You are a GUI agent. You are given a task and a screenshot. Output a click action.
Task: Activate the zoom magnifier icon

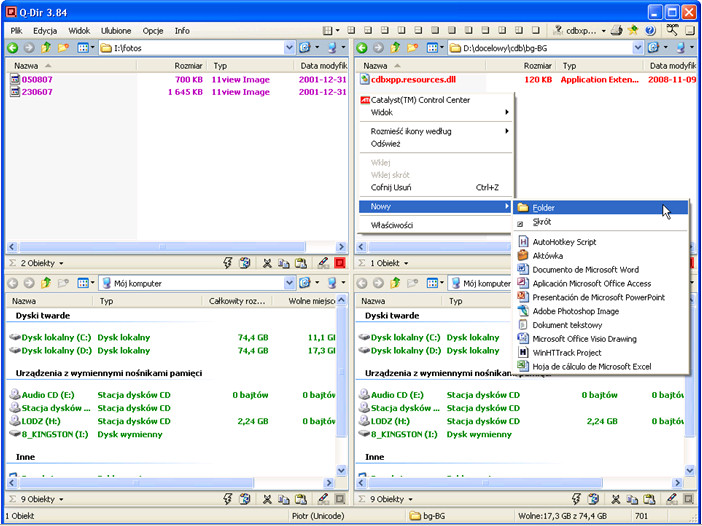coord(672,30)
